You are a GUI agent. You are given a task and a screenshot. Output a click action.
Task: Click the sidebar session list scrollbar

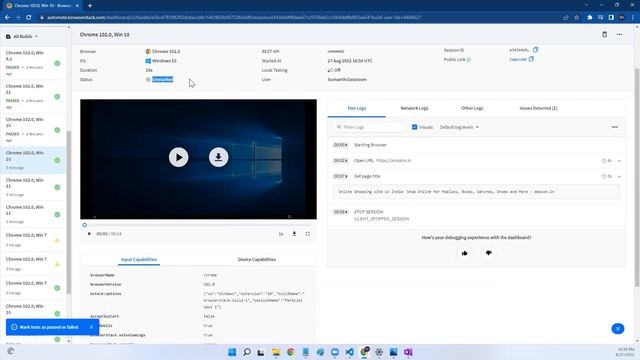point(69,212)
